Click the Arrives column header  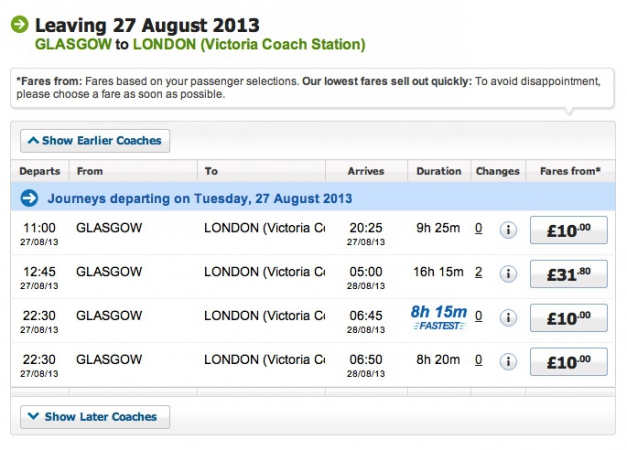(x=366, y=171)
